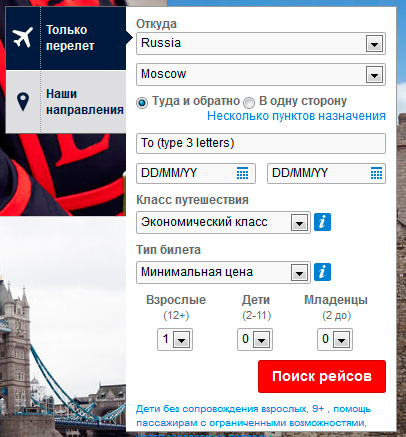The image size is (406, 437).
Task: Click the map pin destinations icon
Action: [23, 102]
